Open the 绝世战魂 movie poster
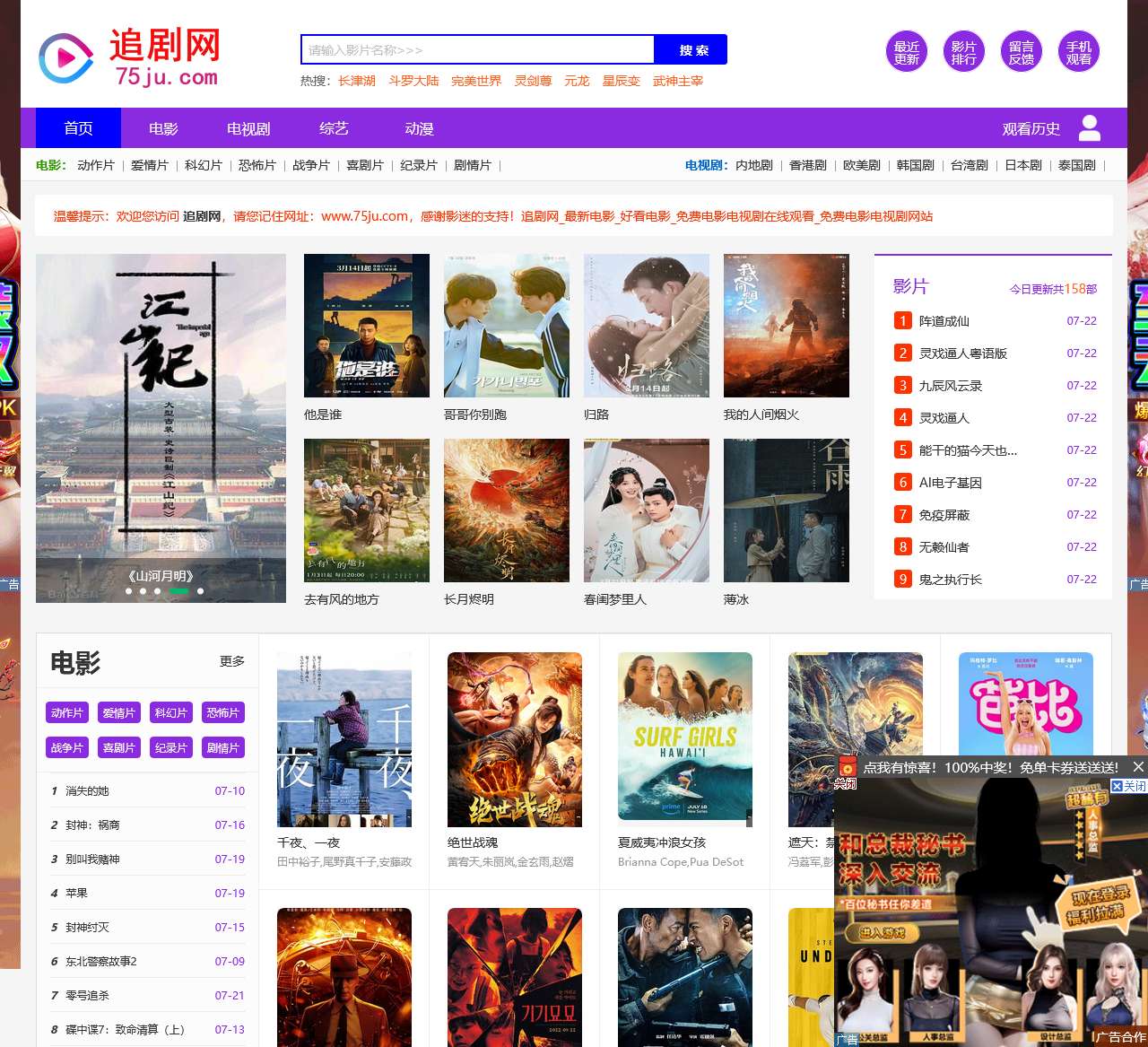 tap(515, 739)
